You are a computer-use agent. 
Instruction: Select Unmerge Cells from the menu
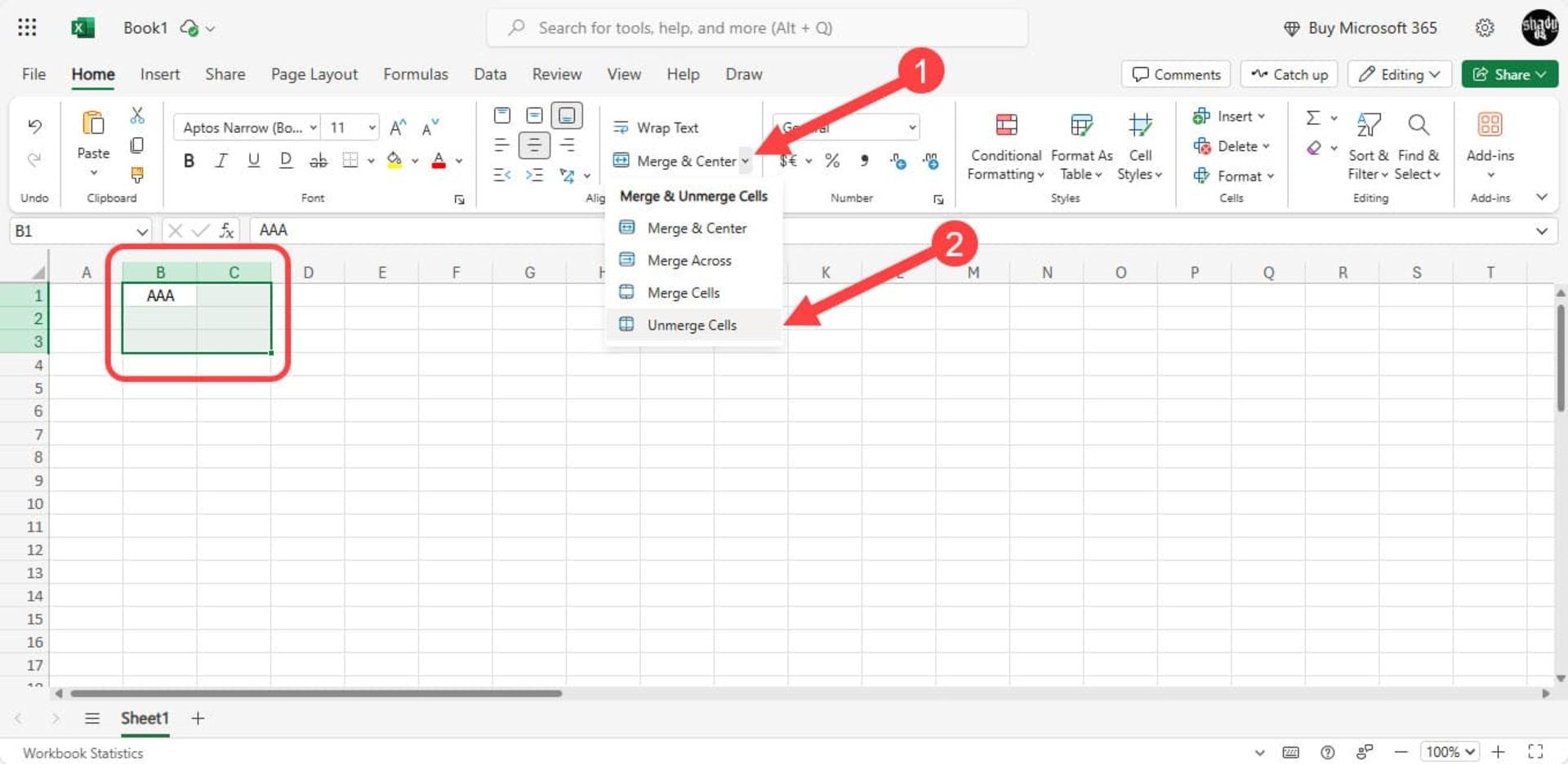coord(692,325)
